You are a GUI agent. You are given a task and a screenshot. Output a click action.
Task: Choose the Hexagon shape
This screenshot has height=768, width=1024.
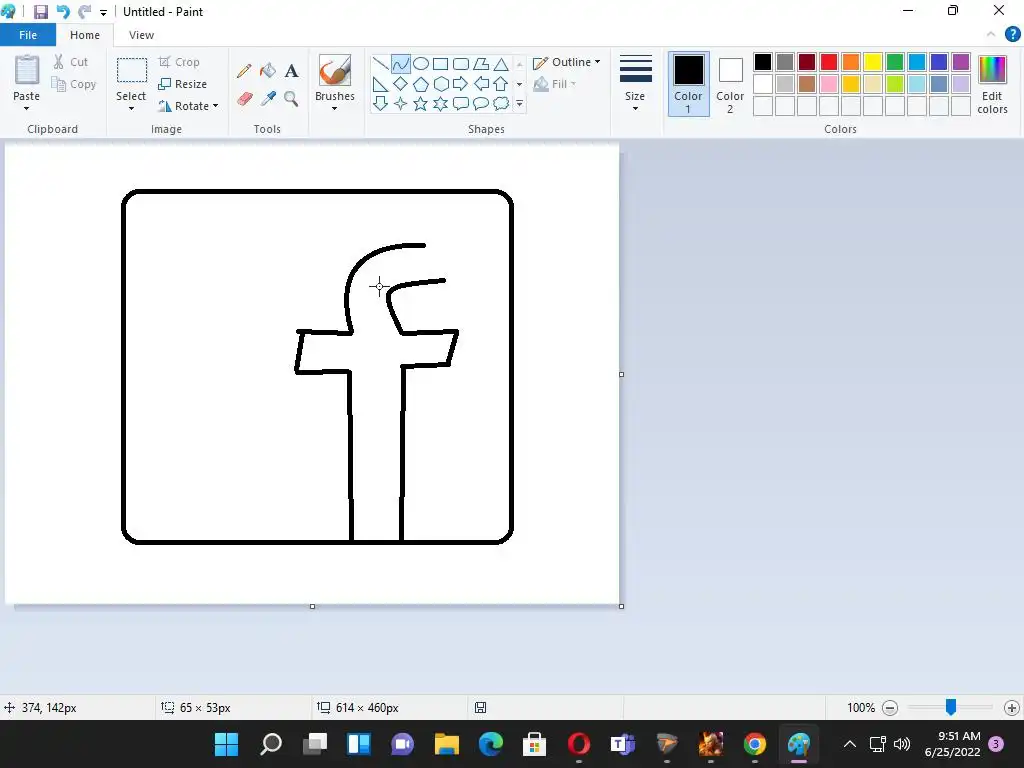[x=441, y=84]
